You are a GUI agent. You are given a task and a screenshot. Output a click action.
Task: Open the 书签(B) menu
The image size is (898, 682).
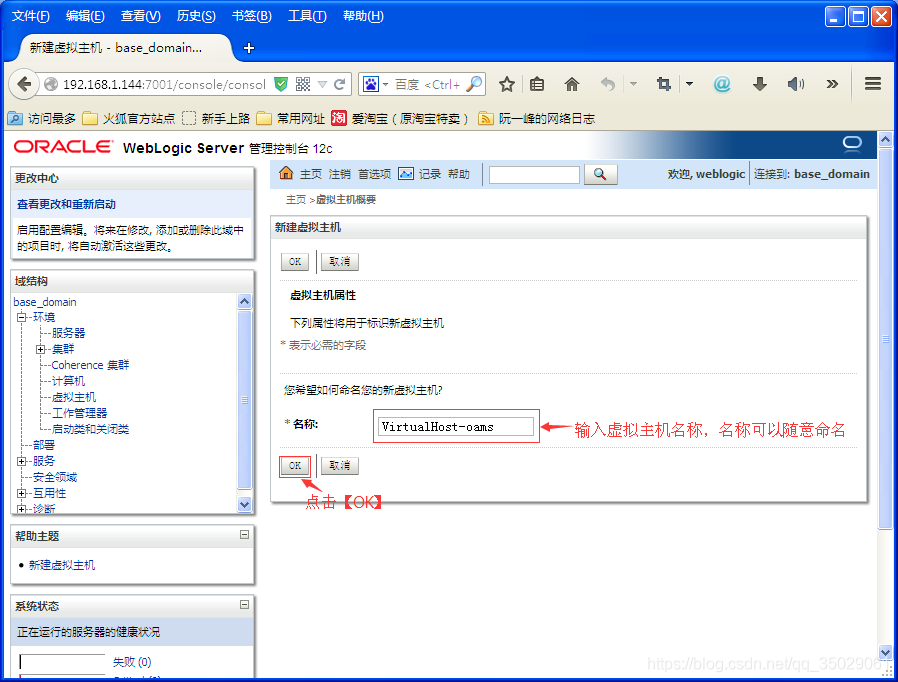click(x=251, y=16)
